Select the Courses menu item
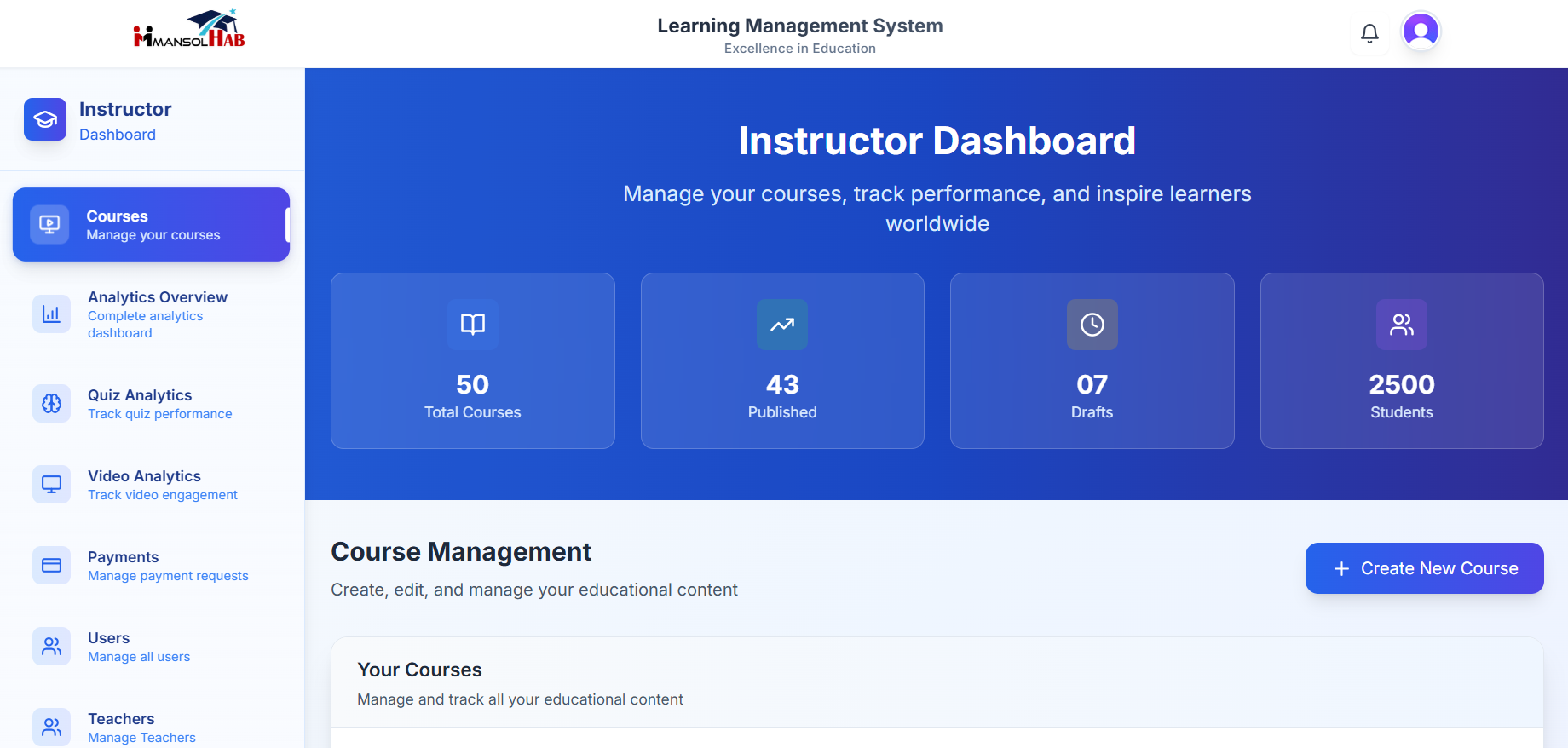This screenshot has width=1568, height=748. (x=152, y=225)
